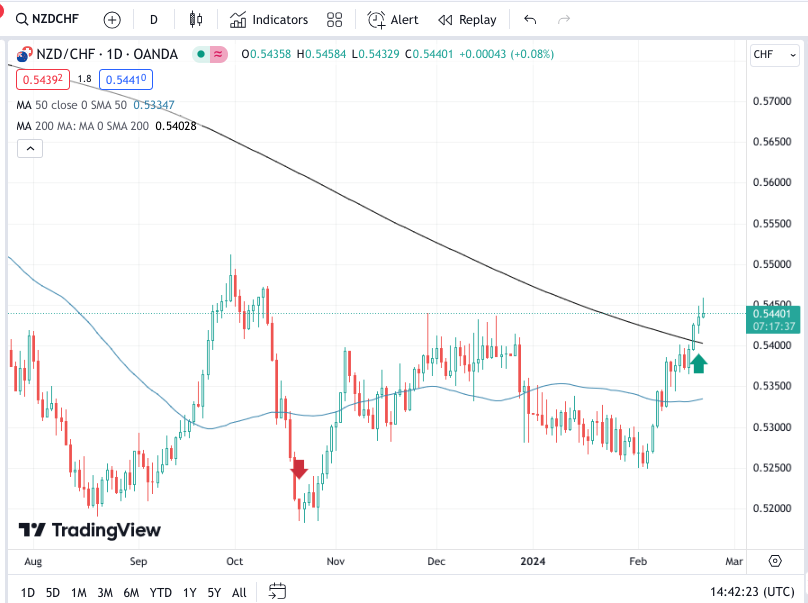Create an Alert from toolbar
This screenshot has height=603, width=808.
point(393,19)
